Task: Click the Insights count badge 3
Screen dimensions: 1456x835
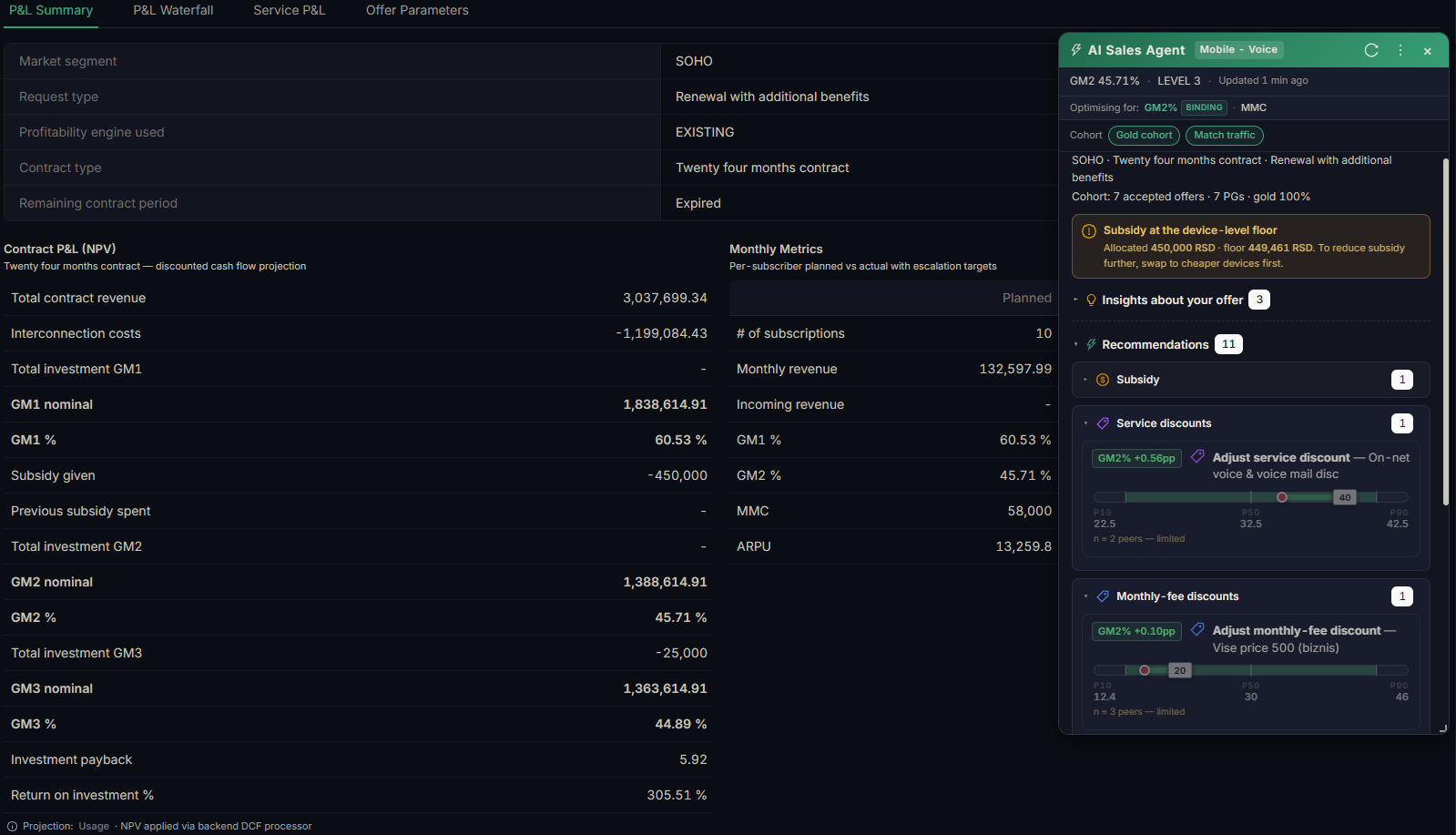Action: pos(1259,300)
